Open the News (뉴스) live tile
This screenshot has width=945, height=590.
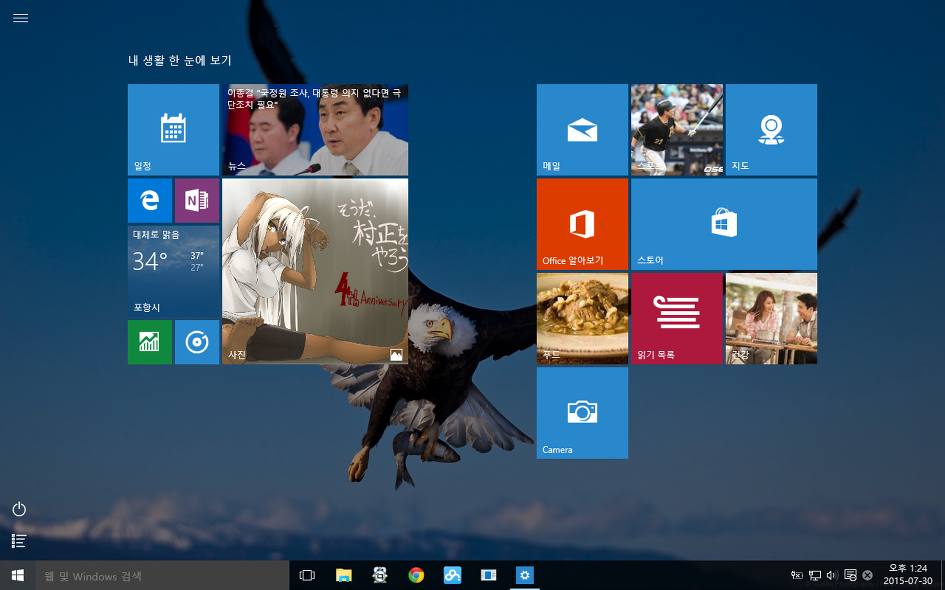pos(315,130)
